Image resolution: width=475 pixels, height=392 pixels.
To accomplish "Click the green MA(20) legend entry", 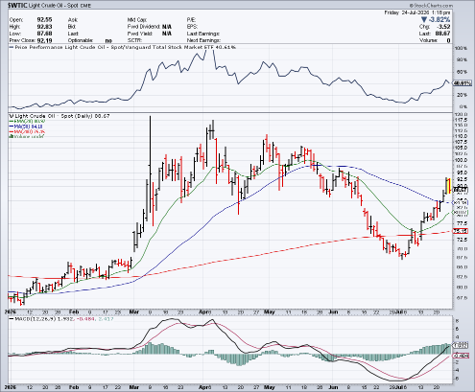I will tap(27, 122).
